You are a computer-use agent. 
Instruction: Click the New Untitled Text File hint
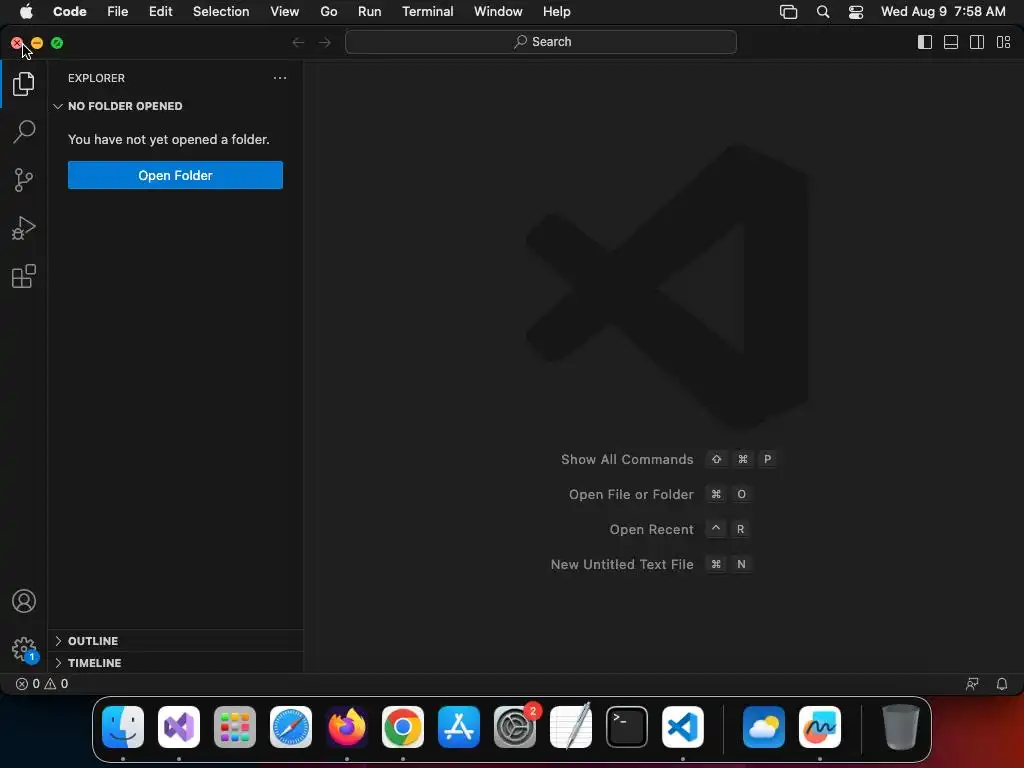(622, 564)
